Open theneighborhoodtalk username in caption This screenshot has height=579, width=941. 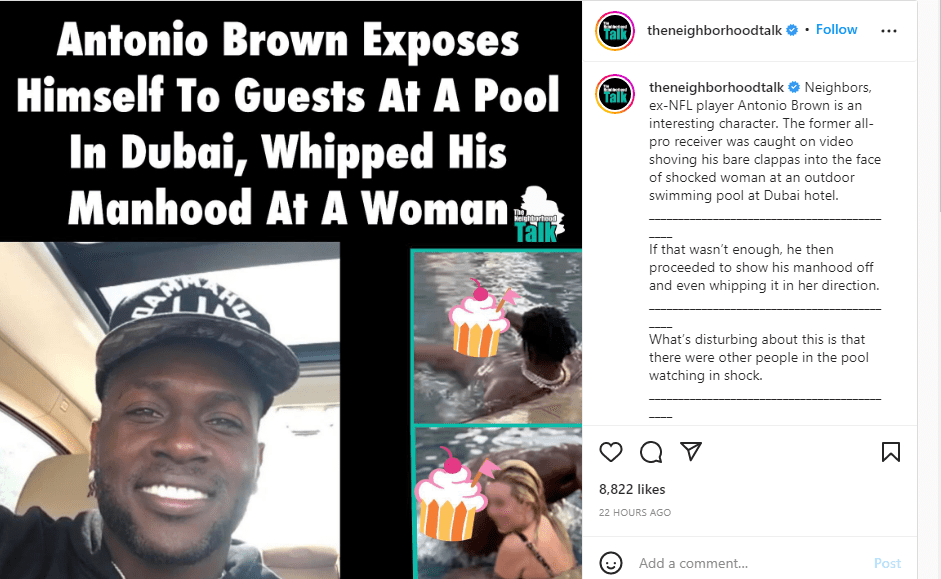[717, 87]
